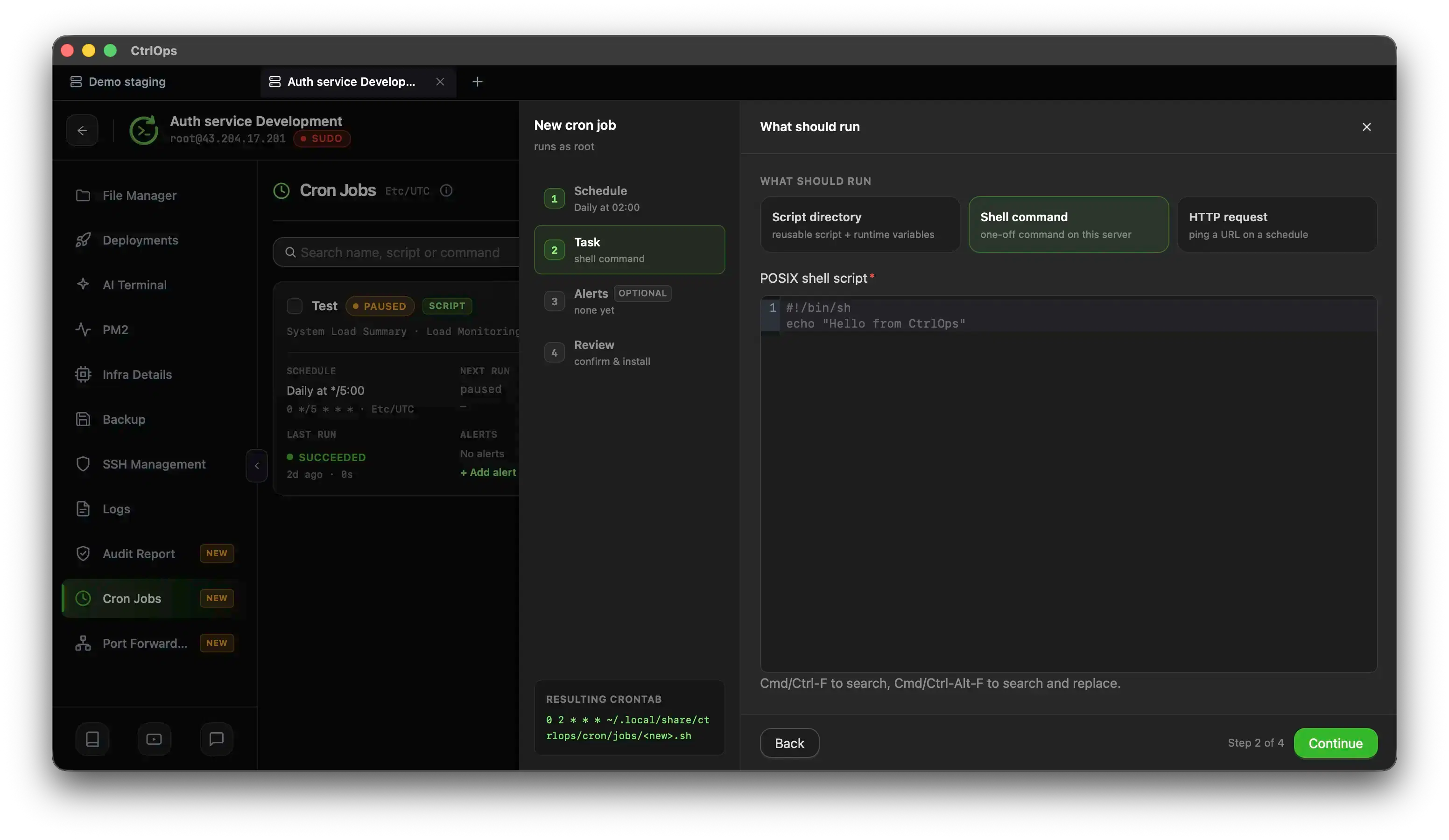Image resolution: width=1449 pixels, height=840 pixels.
Task: Open PM2 activity icon
Action: (x=83, y=329)
